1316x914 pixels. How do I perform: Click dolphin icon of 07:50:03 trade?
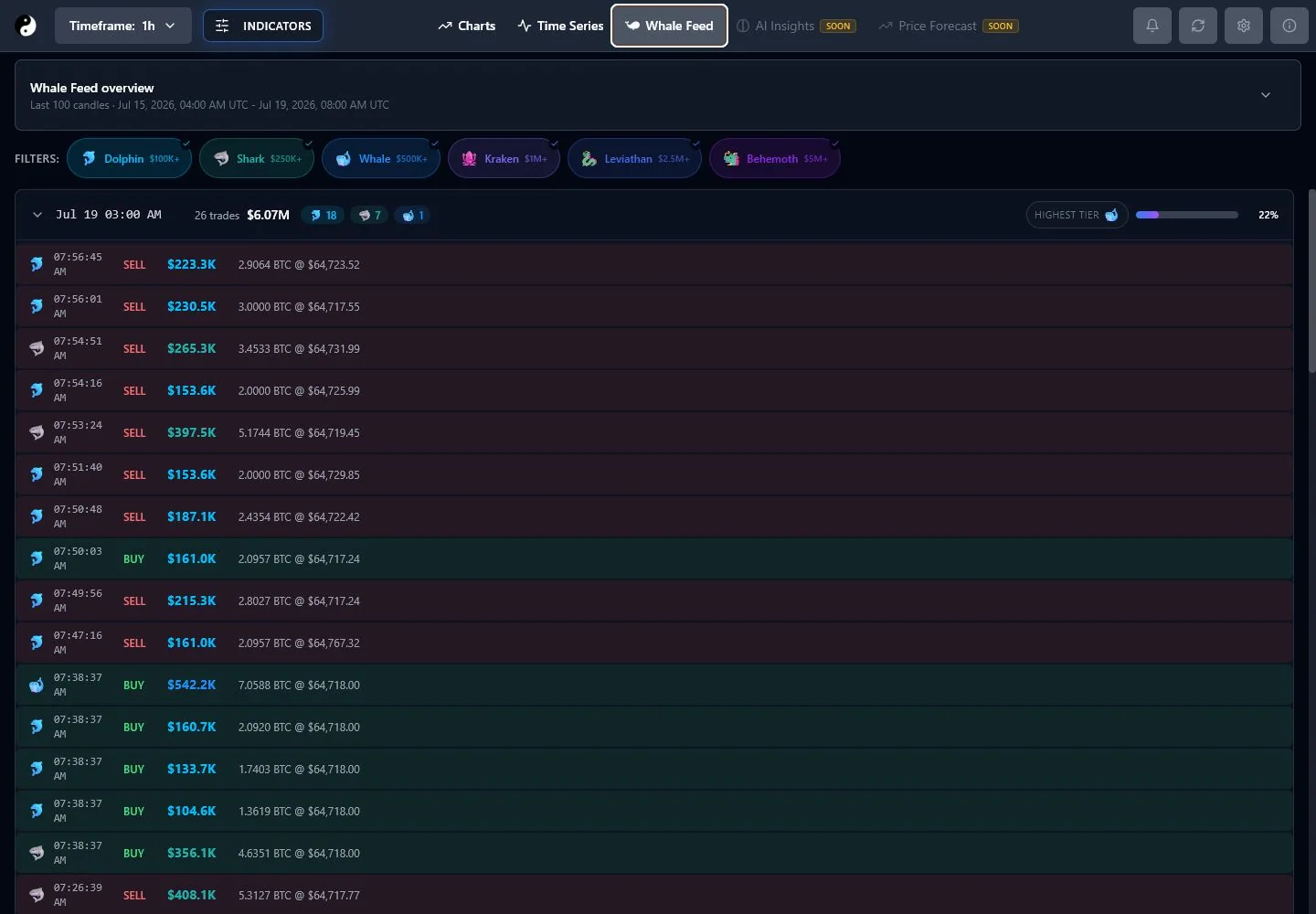point(37,558)
